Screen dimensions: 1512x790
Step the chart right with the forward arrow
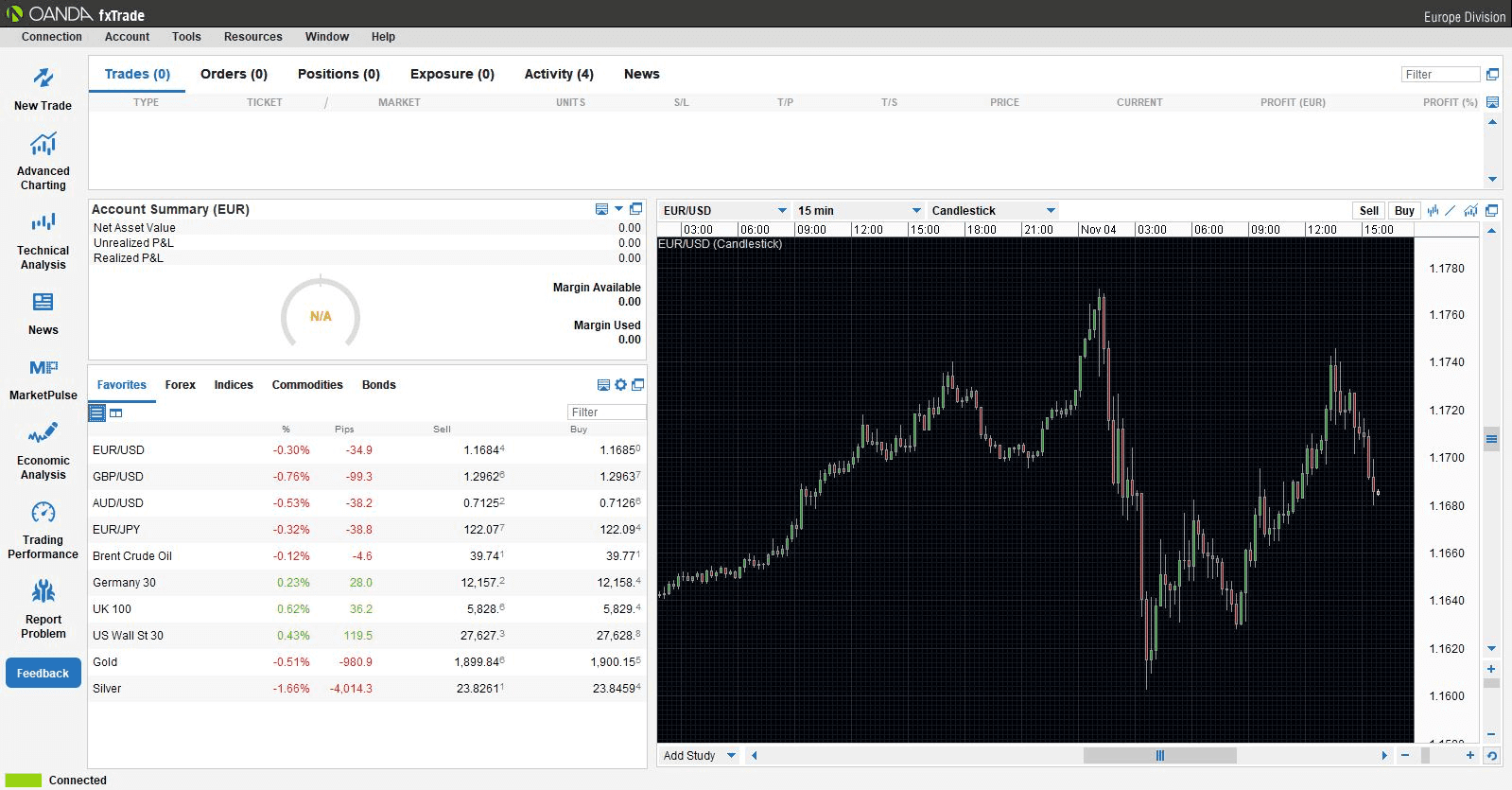coord(1384,755)
